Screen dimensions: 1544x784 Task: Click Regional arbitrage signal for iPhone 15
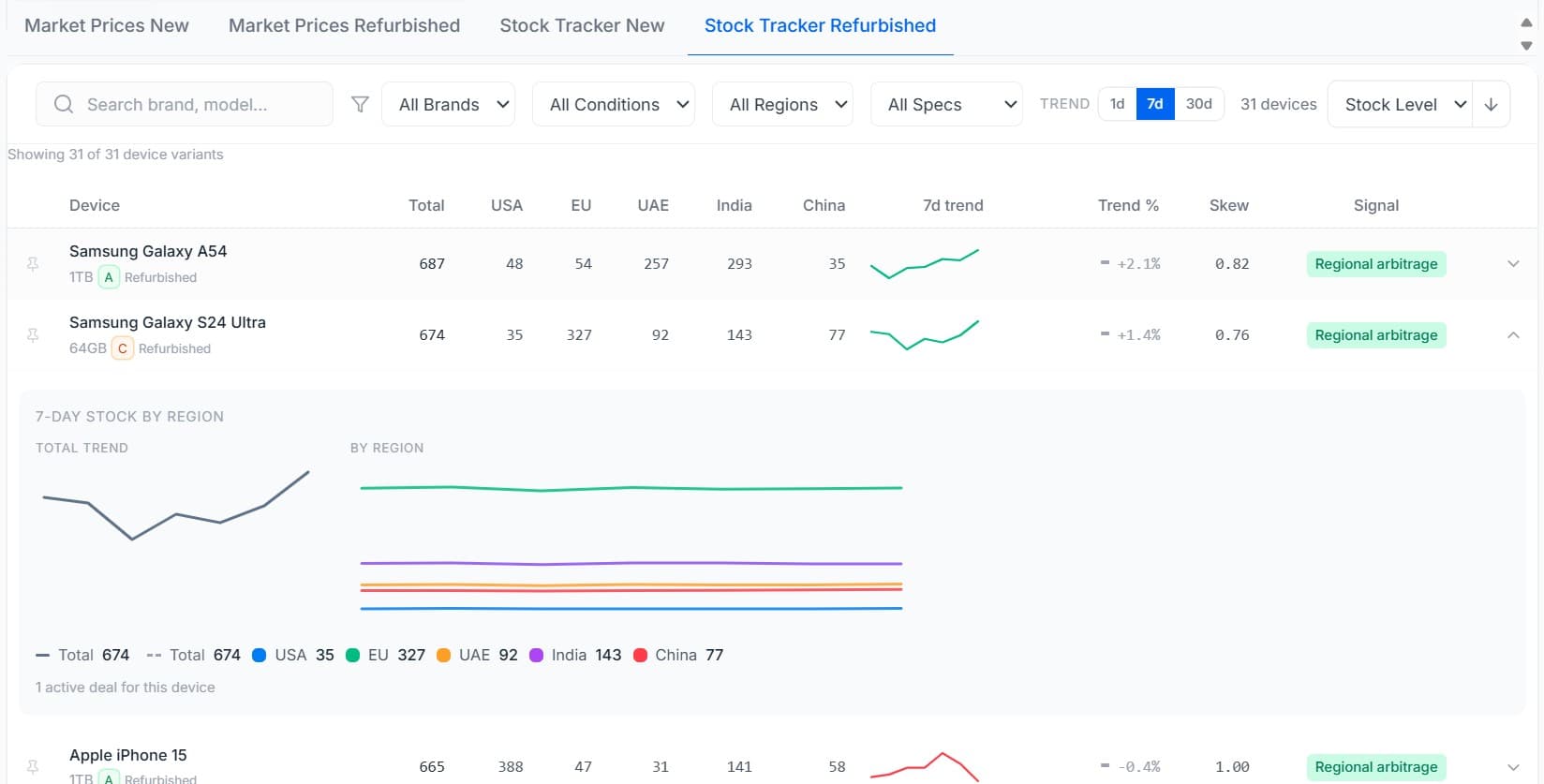point(1375,767)
